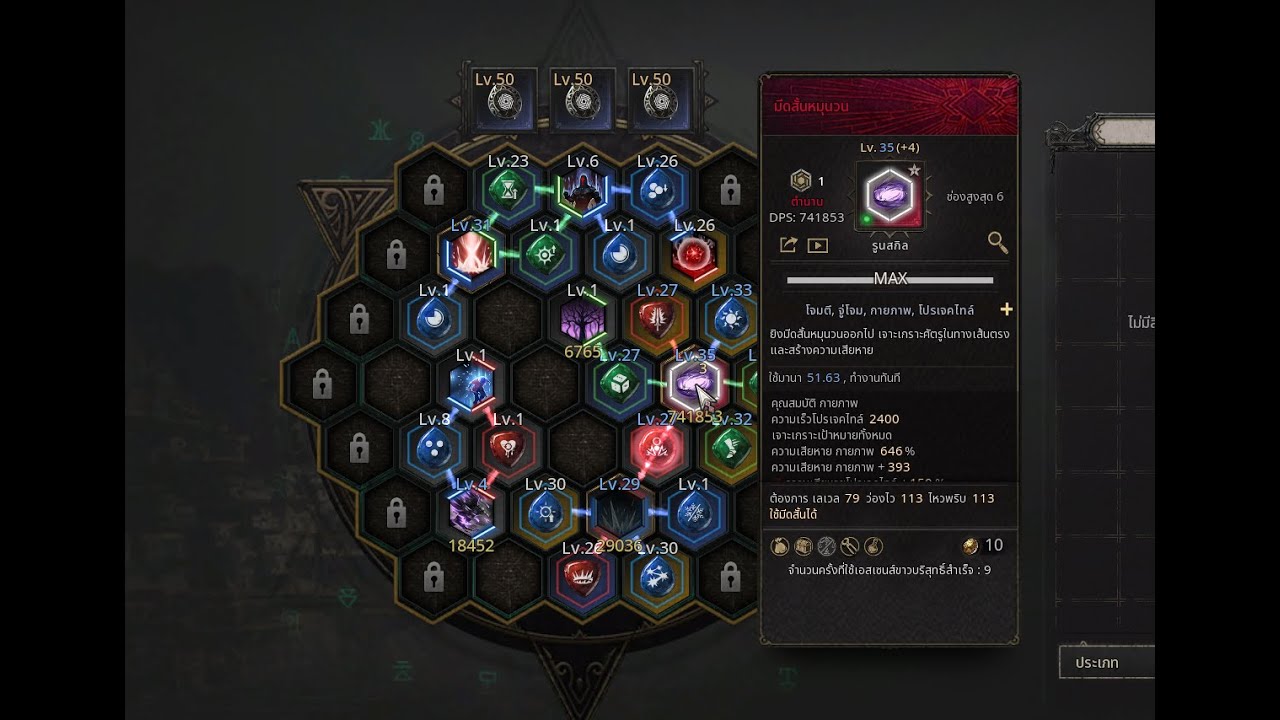Click the share icon in skill panel
The image size is (1280, 720).
(x=787, y=245)
